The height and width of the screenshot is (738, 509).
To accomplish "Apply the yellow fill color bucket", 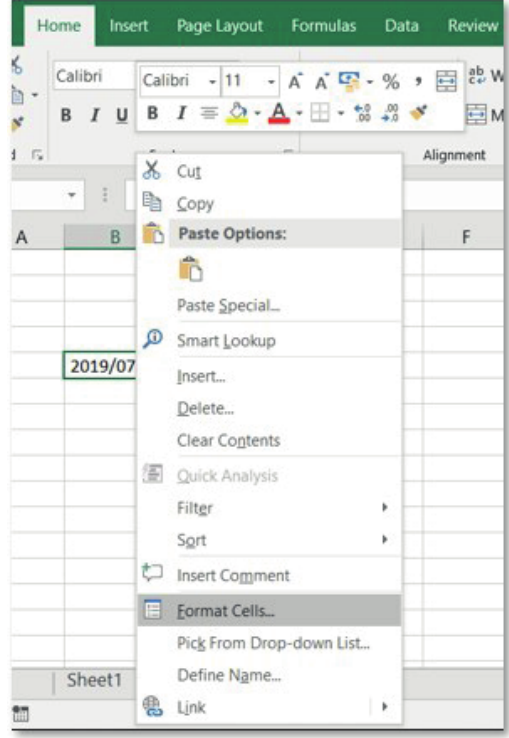I will click(x=238, y=113).
